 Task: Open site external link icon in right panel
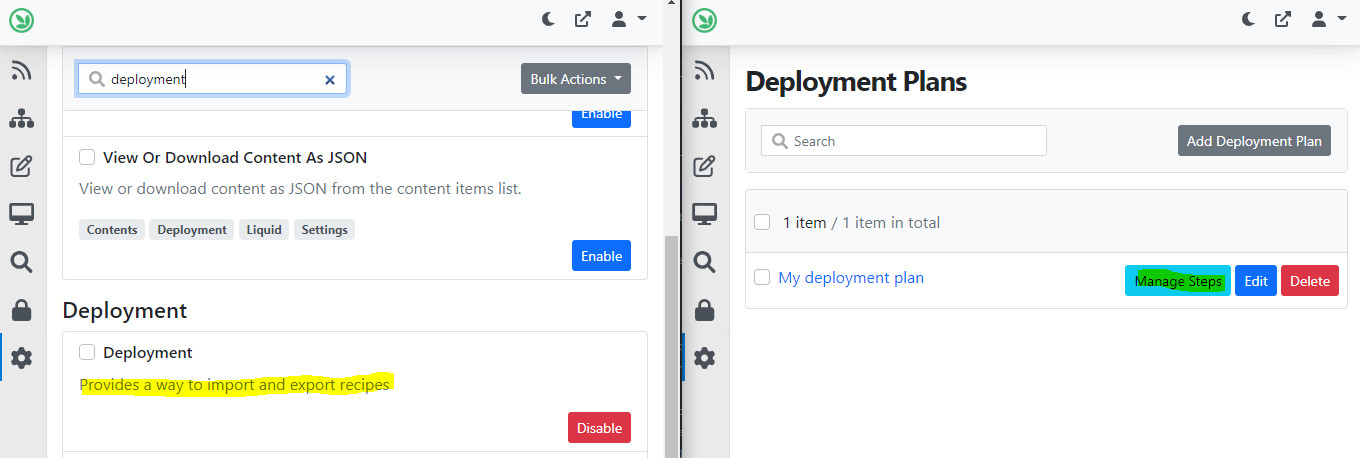tap(1283, 19)
